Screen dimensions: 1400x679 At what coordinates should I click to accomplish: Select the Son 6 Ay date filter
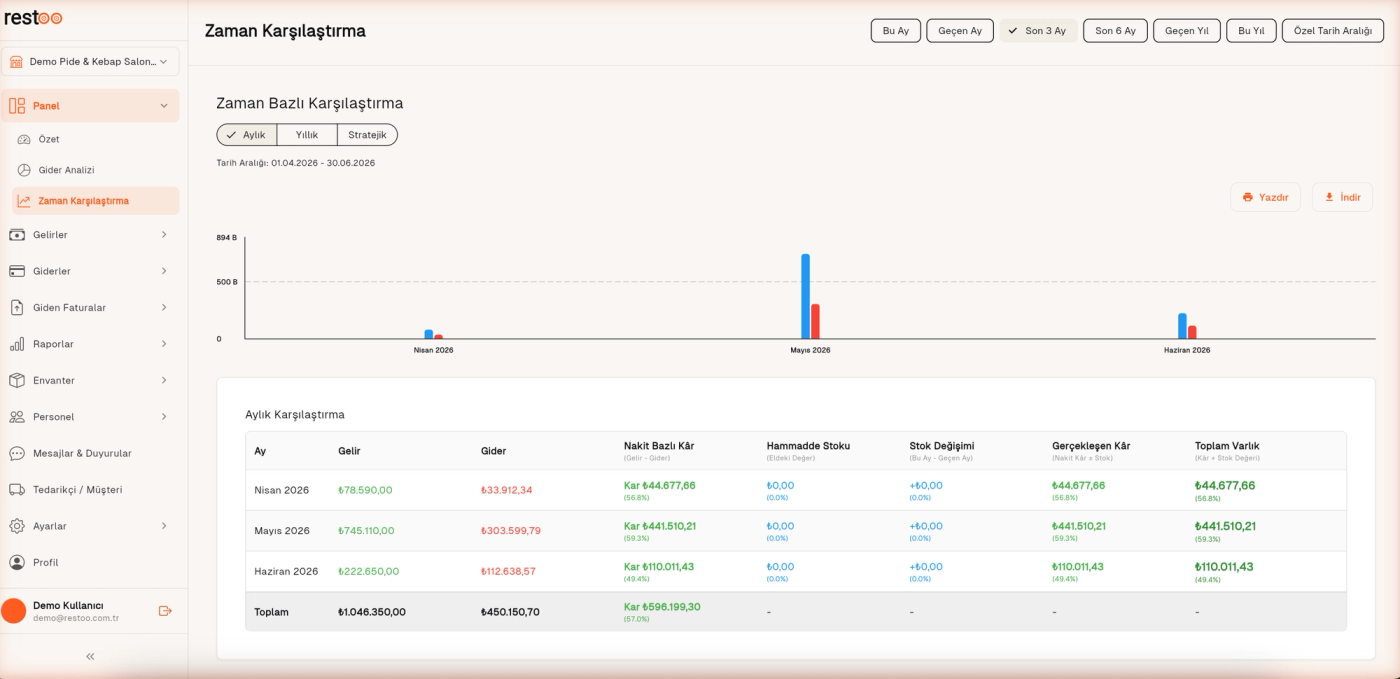[1115, 31]
